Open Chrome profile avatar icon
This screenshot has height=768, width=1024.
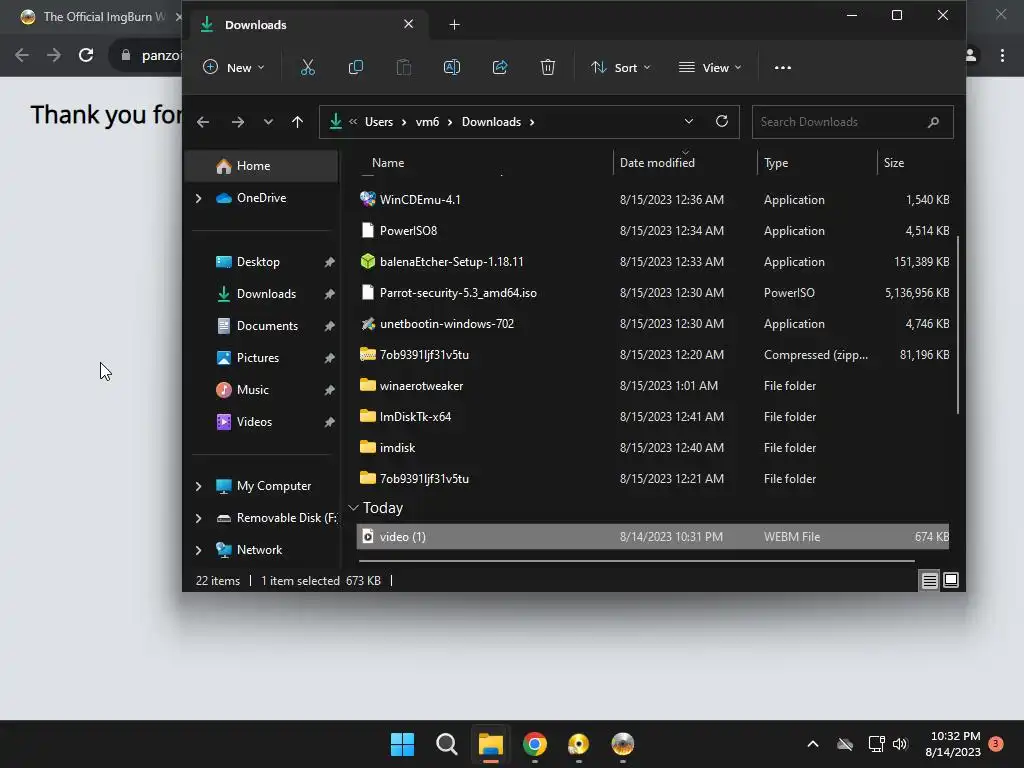pos(971,56)
